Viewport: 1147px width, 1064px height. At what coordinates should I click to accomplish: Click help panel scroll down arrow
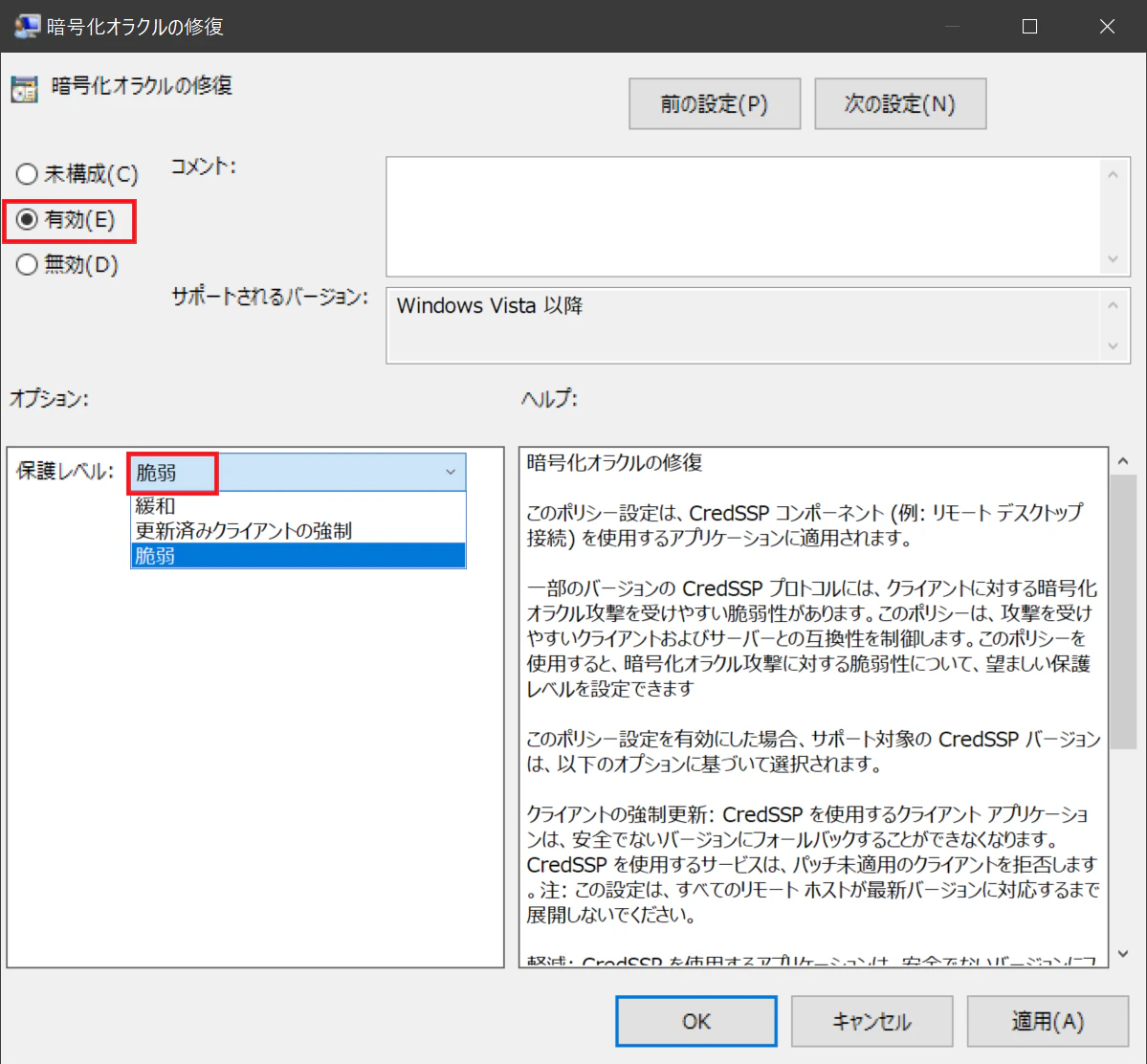[1123, 954]
